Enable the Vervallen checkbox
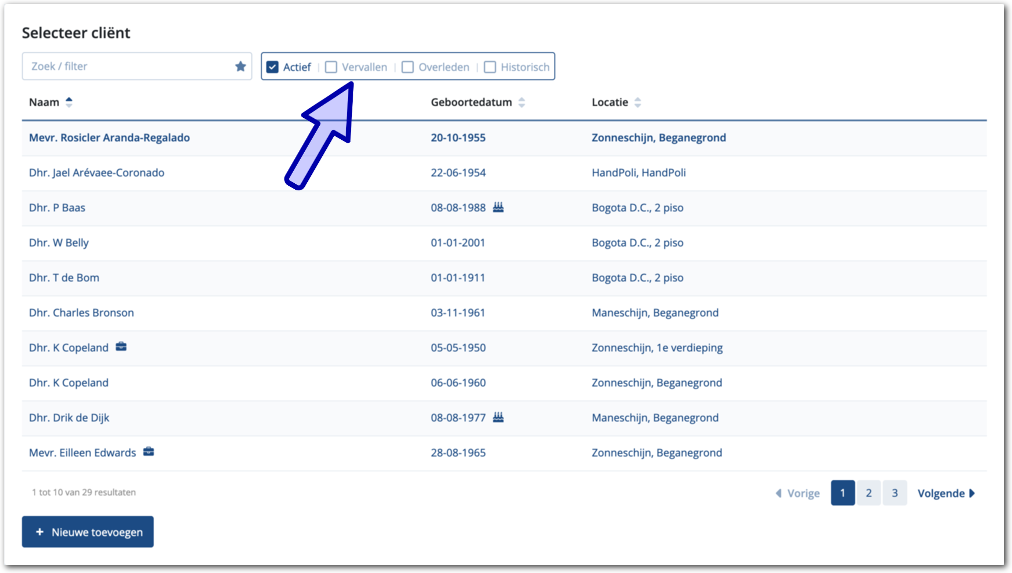This screenshot has height=573, width=1012. click(x=332, y=68)
